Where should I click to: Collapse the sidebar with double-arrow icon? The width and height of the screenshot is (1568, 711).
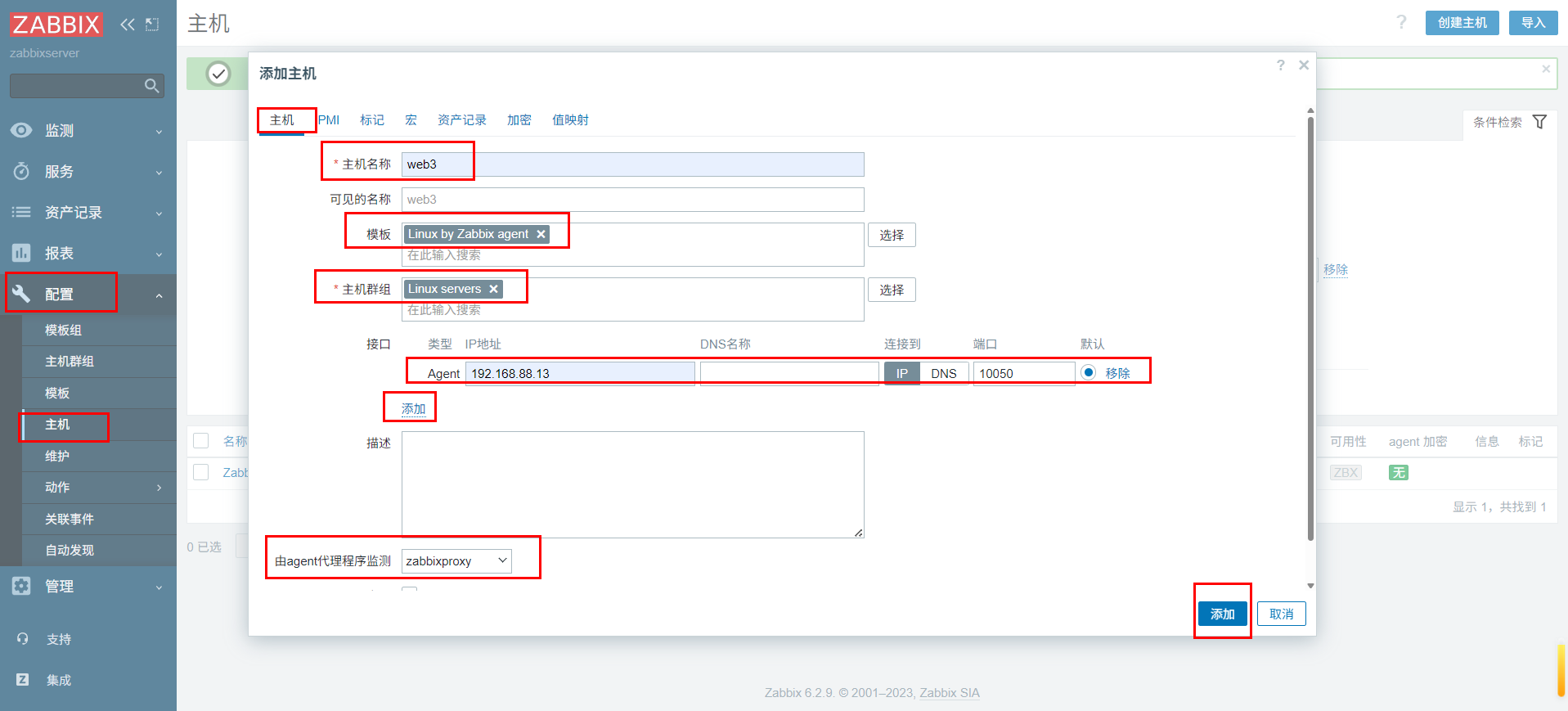(127, 25)
